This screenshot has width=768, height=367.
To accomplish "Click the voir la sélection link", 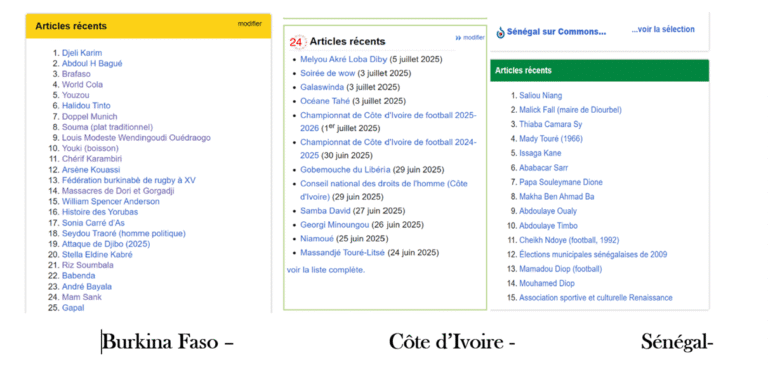I will tap(663, 29).
